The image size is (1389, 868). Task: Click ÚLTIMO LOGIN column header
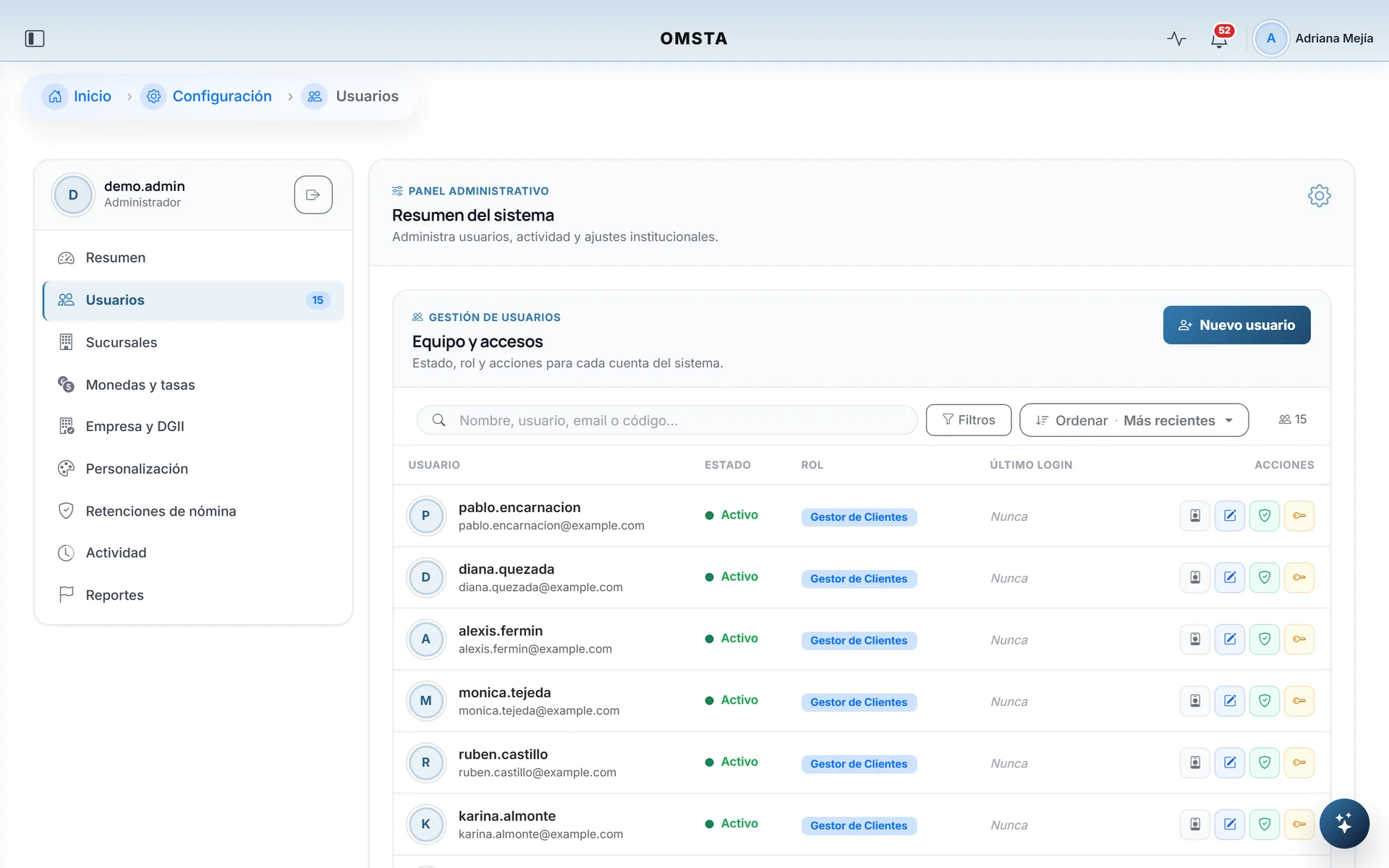(1031, 465)
